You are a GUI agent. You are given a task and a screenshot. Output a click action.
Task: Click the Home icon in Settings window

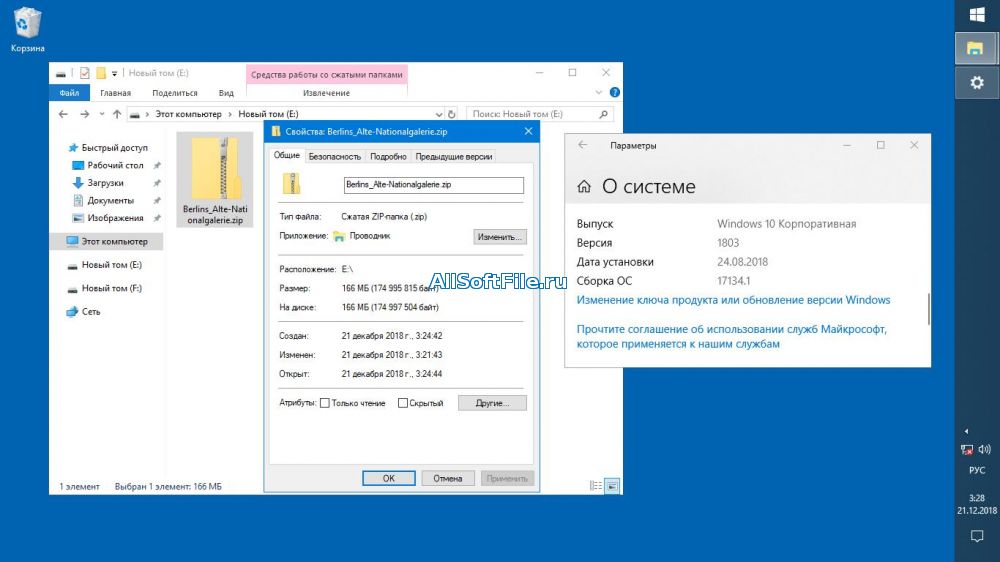click(x=584, y=187)
